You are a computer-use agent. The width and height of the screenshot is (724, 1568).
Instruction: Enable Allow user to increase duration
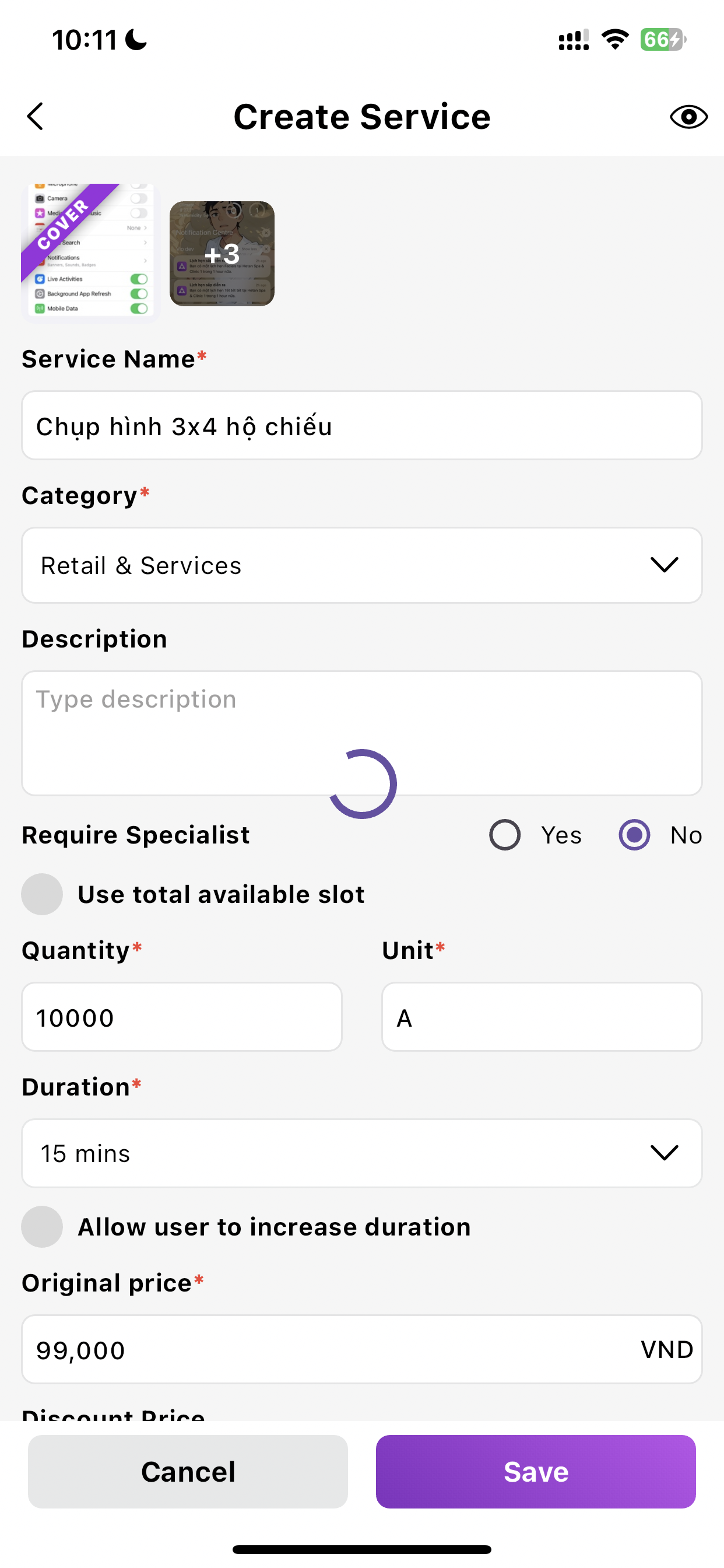pos(42,1227)
